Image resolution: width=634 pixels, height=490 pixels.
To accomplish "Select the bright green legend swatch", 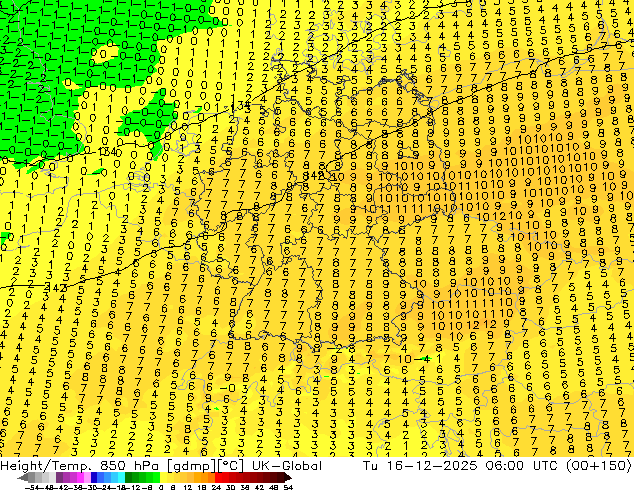I will click(156, 477).
